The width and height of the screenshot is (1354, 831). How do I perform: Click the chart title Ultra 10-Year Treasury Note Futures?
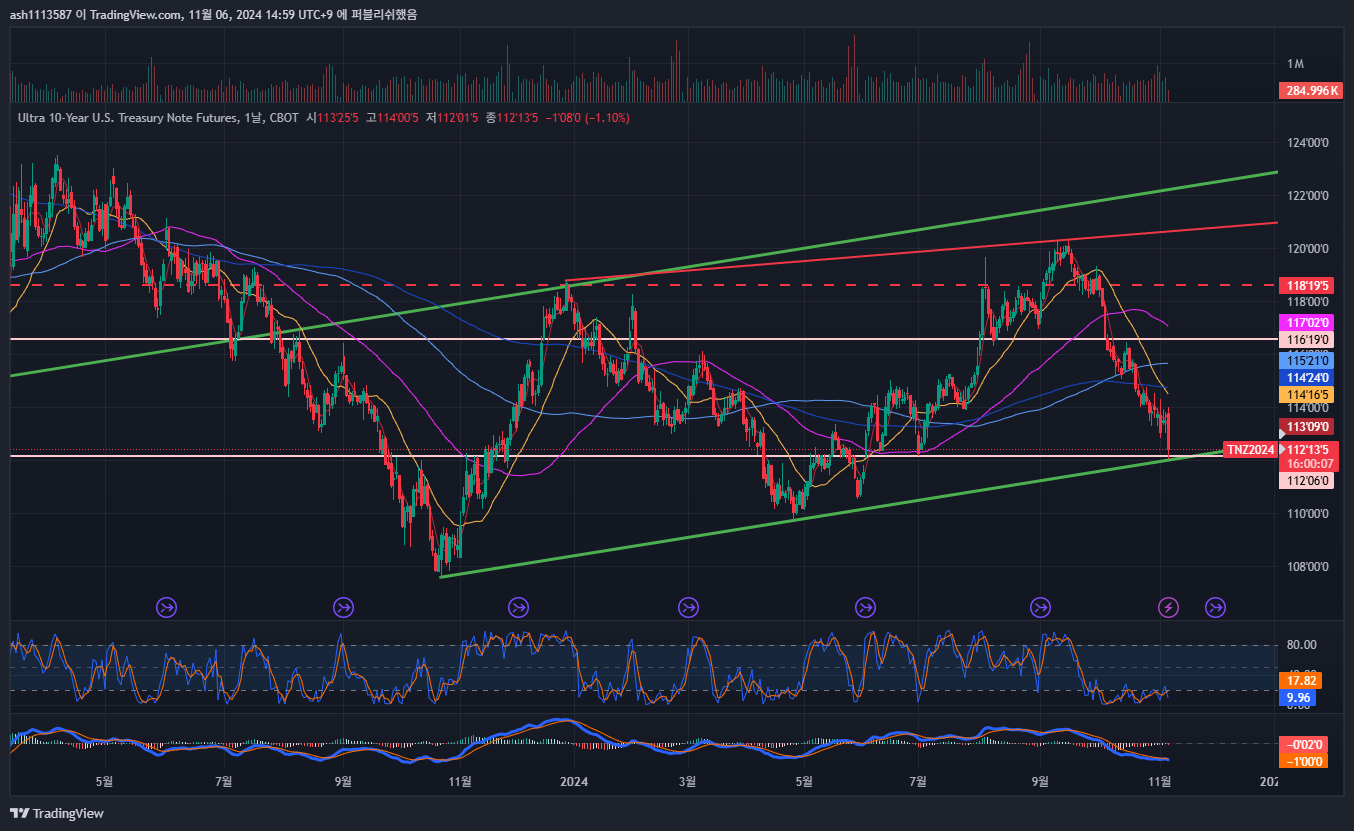tap(128, 118)
